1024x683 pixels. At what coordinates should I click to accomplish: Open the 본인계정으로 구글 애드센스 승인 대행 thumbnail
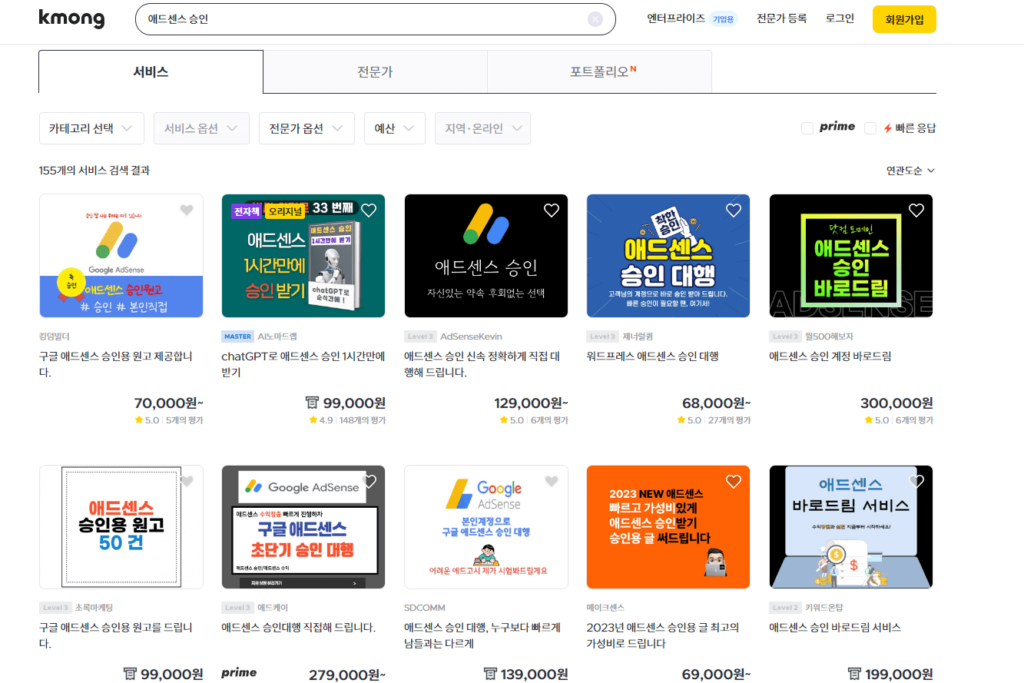click(x=486, y=527)
